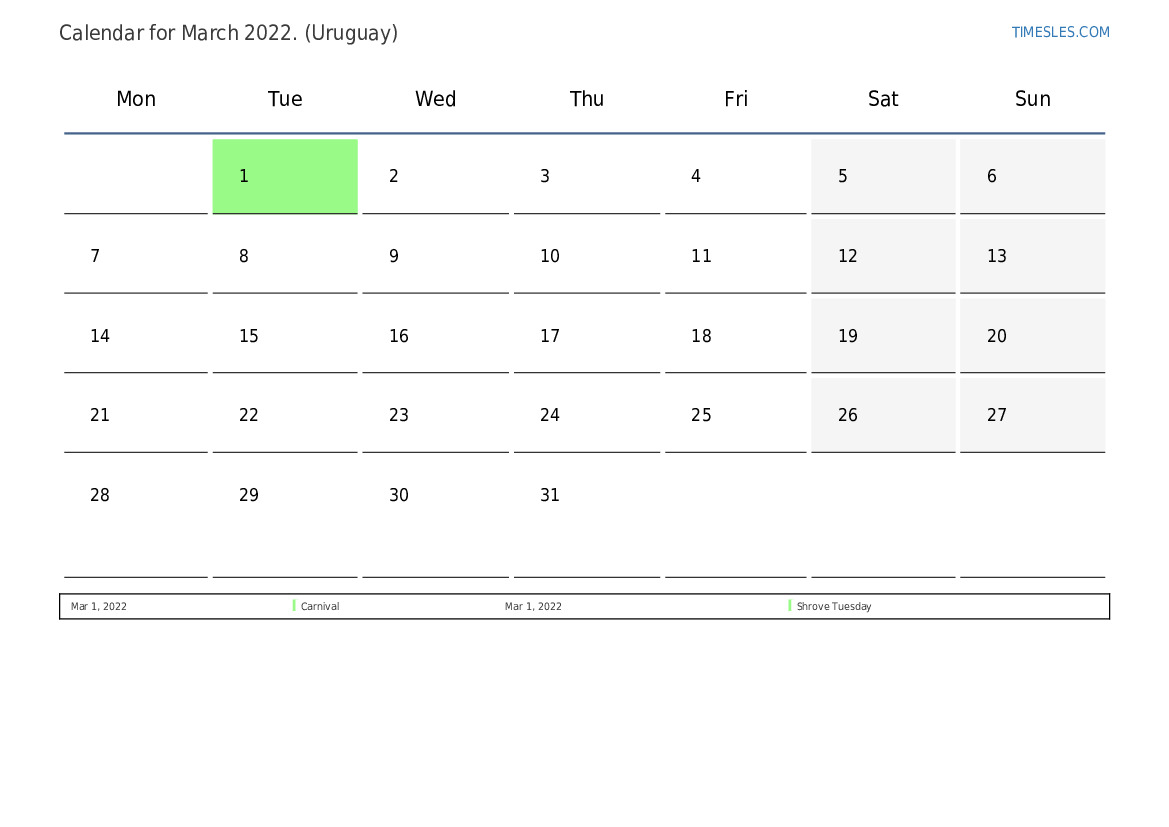
Task: Select the Mon column header
Action: point(136,99)
